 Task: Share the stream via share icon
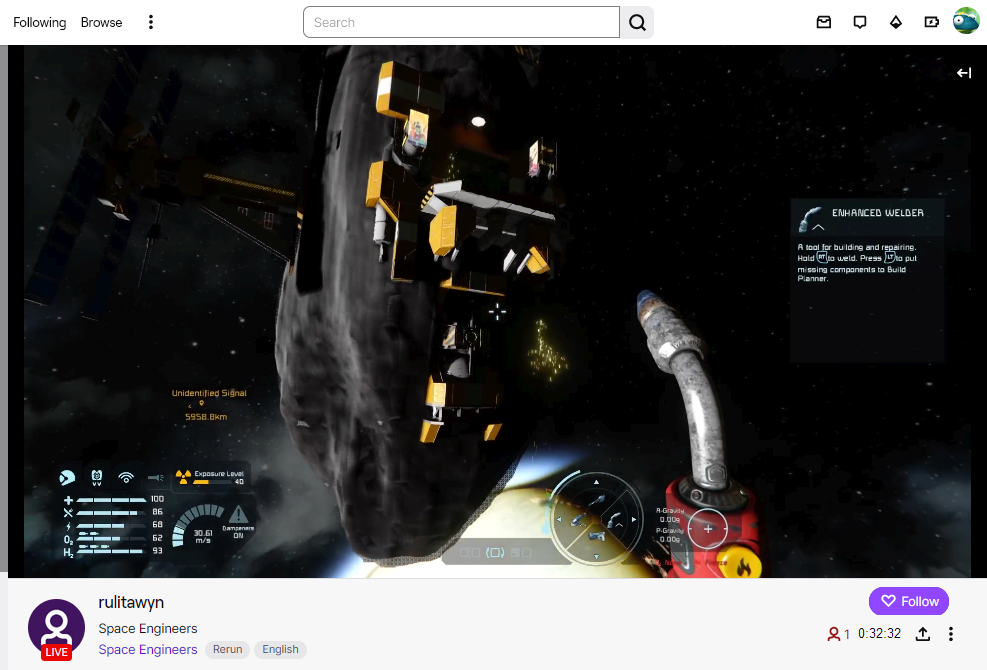coord(923,634)
